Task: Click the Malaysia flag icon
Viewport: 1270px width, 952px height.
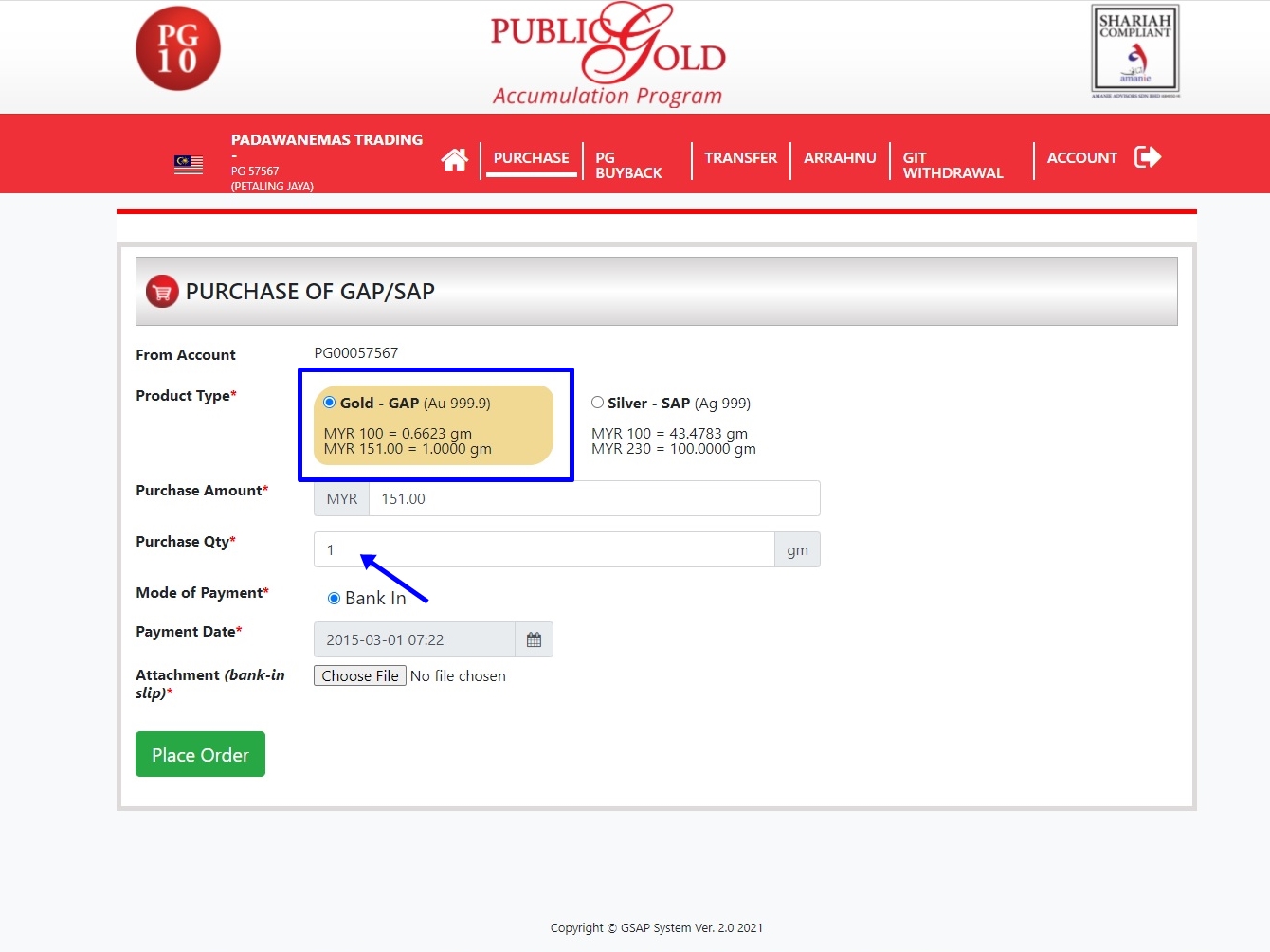Action: [189, 165]
